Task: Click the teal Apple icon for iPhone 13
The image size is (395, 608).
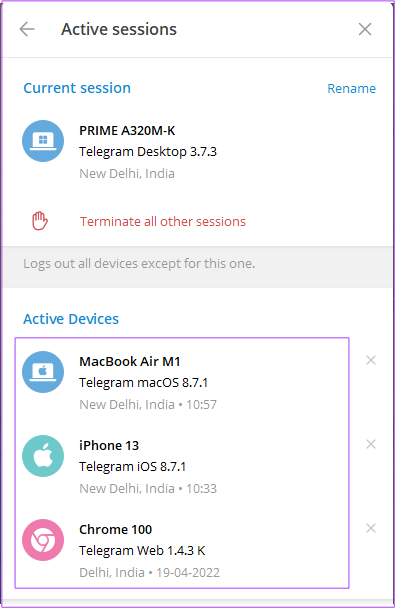Action: tap(43, 456)
